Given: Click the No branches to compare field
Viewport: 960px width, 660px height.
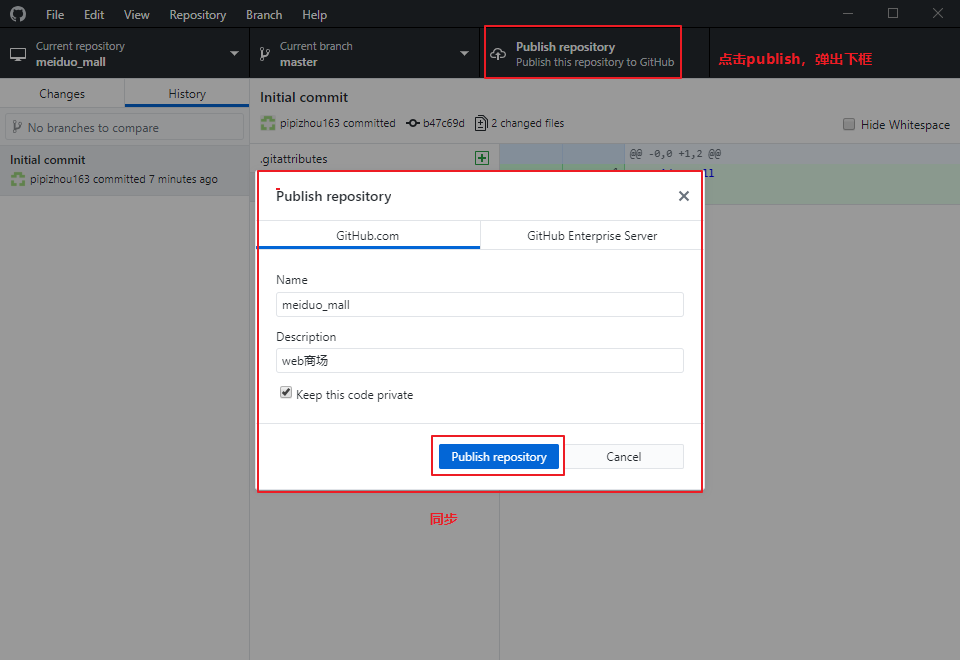Looking at the screenshot, I should (x=124, y=127).
